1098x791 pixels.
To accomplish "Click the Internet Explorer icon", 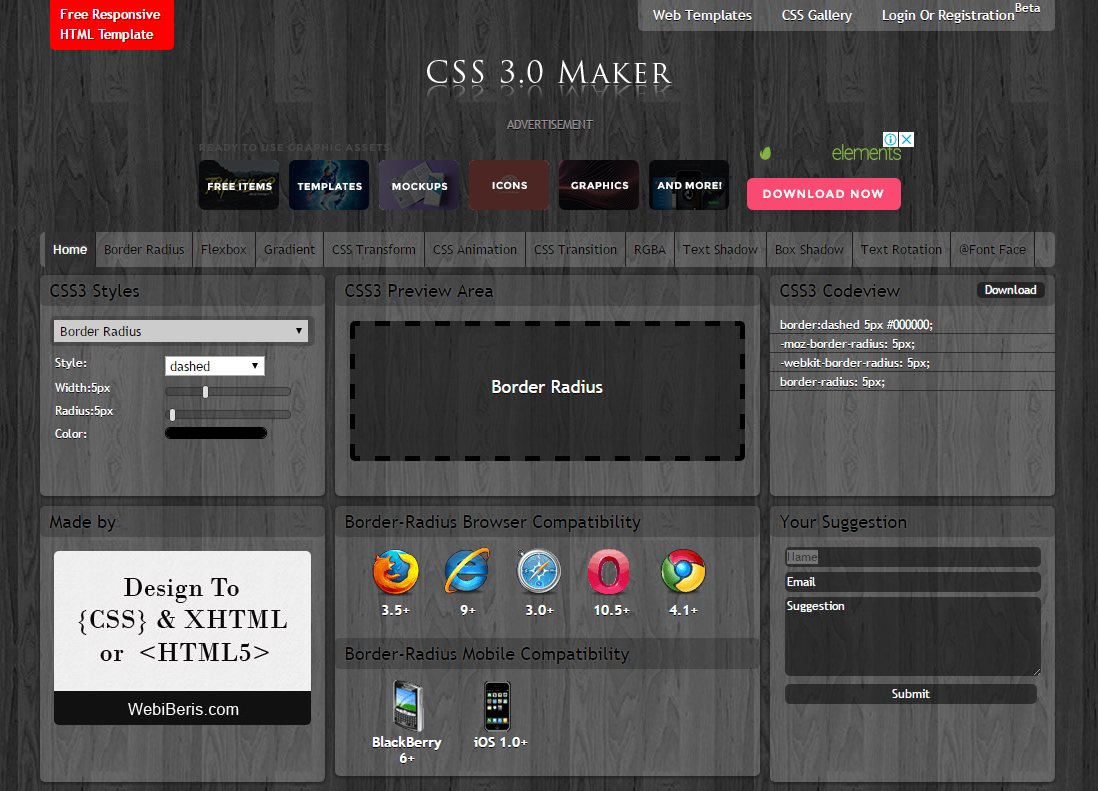I will [x=467, y=572].
